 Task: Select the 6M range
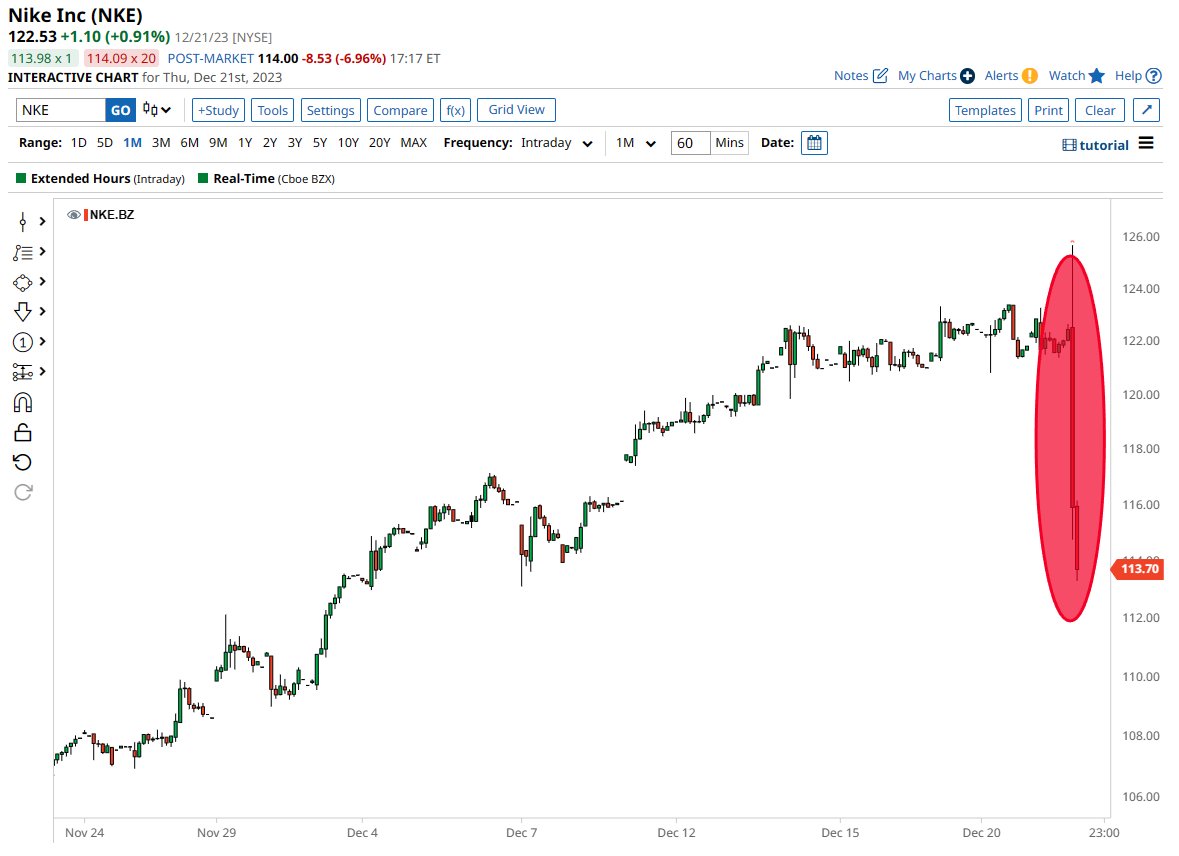(x=189, y=143)
